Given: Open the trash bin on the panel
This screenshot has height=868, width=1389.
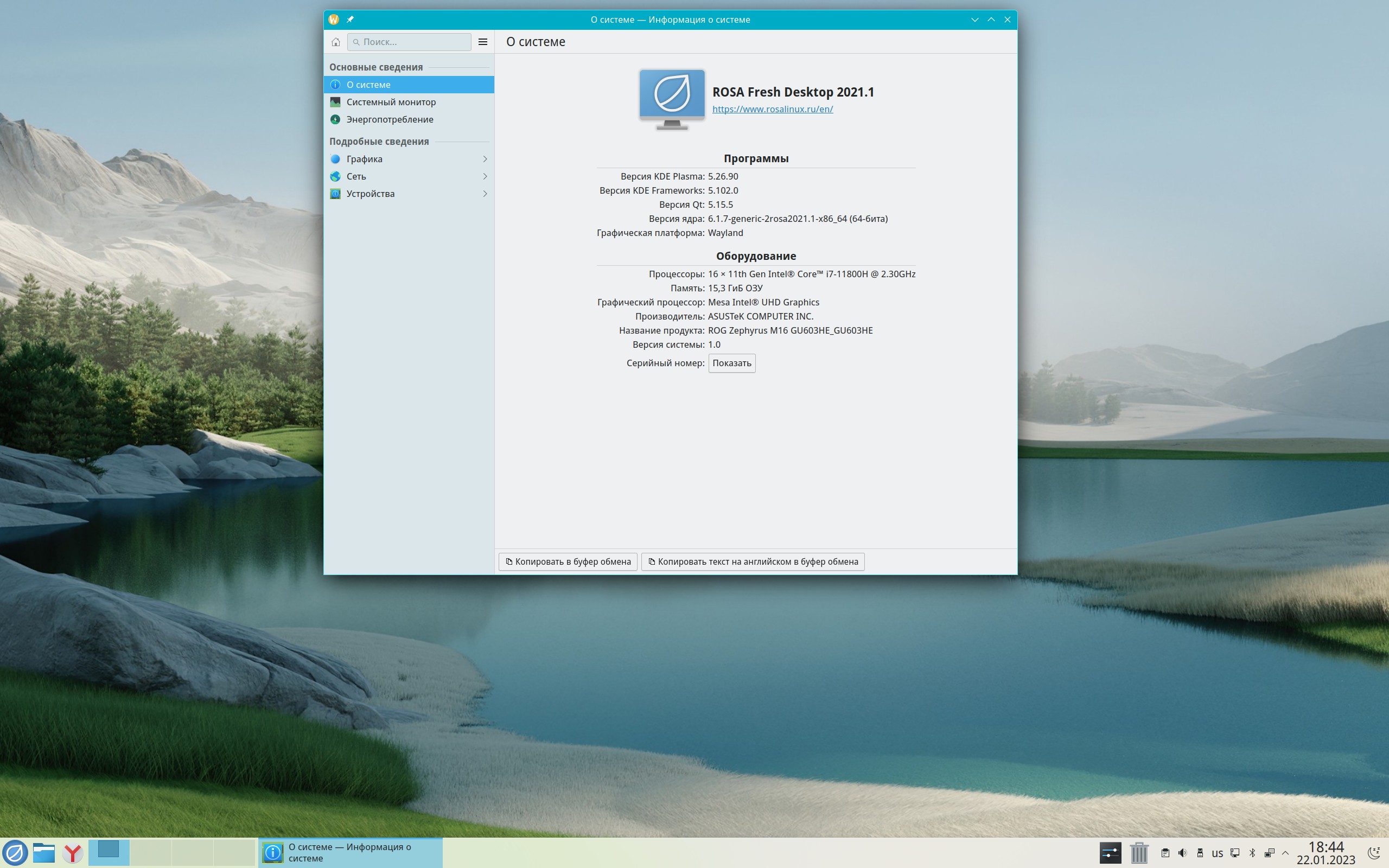Looking at the screenshot, I should (x=1139, y=853).
